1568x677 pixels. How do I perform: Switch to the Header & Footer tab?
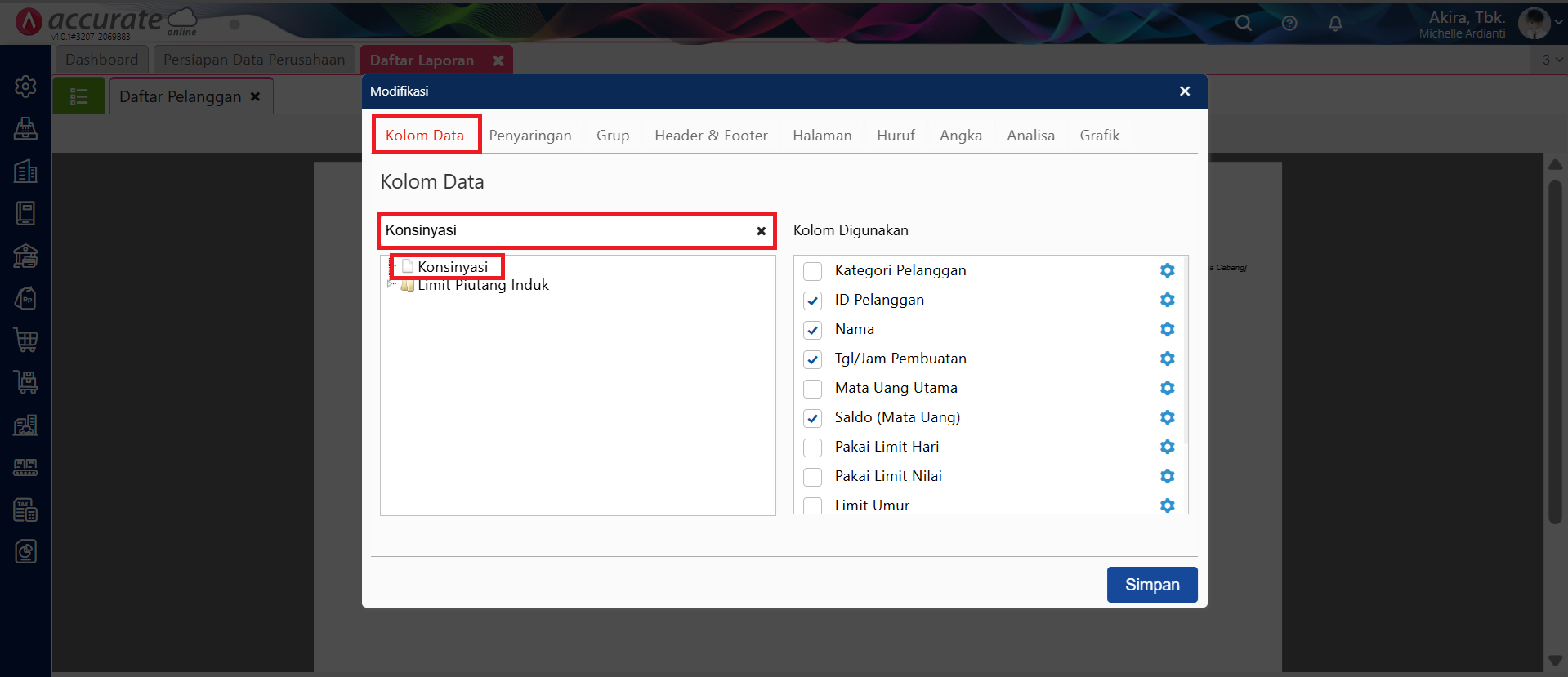pos(711,136)
